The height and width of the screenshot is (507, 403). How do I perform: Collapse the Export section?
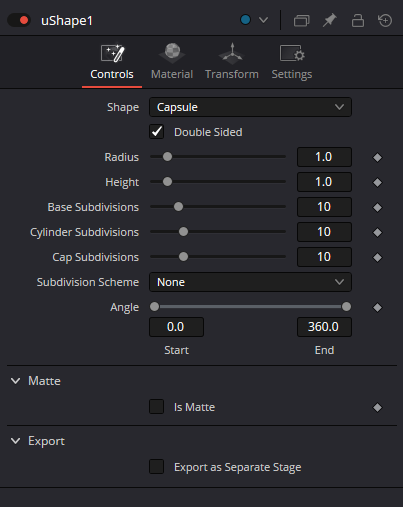point(15,441)
